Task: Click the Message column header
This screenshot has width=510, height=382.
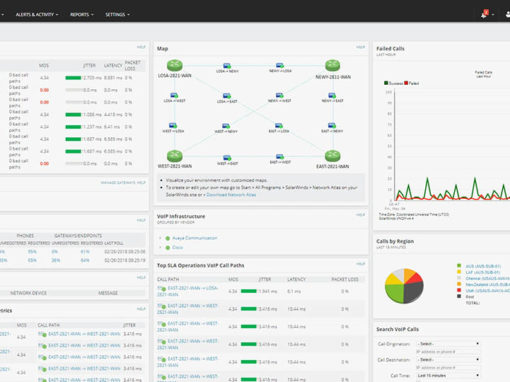Action: tap(108, 293)
